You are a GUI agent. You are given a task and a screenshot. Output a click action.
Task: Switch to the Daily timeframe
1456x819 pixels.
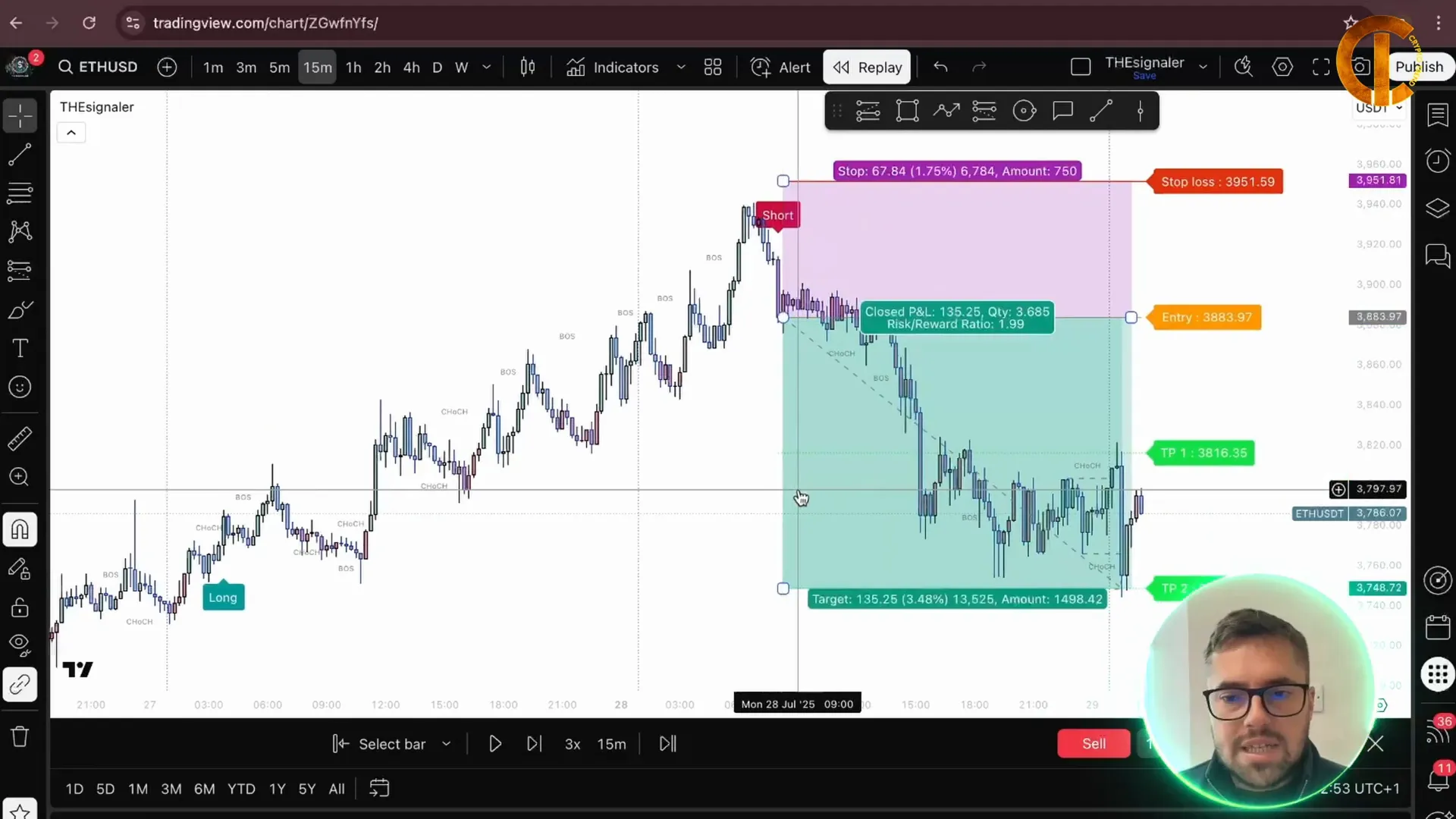(x=437, y=67)
